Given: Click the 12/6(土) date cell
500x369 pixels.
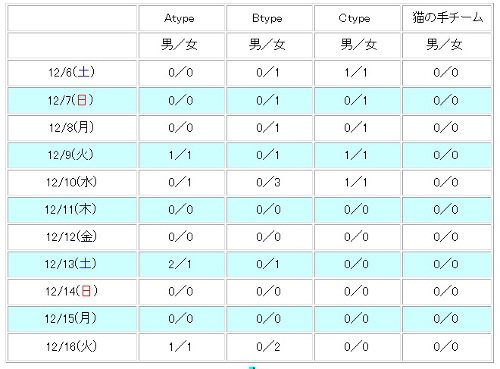Looking at the screenshot, I should [72, 73].
